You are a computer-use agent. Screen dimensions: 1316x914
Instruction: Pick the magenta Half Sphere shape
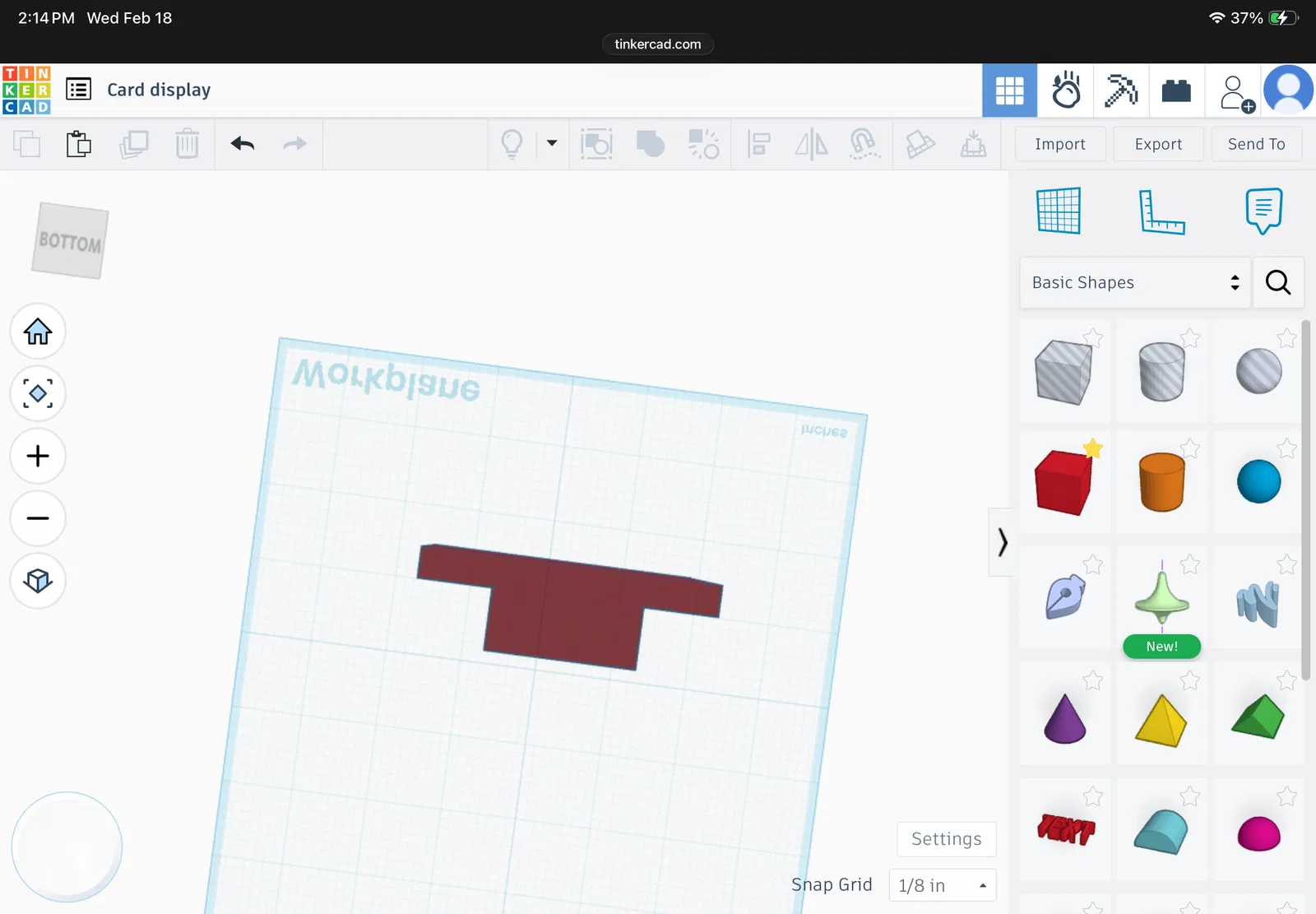click(x=1258, y=833)
